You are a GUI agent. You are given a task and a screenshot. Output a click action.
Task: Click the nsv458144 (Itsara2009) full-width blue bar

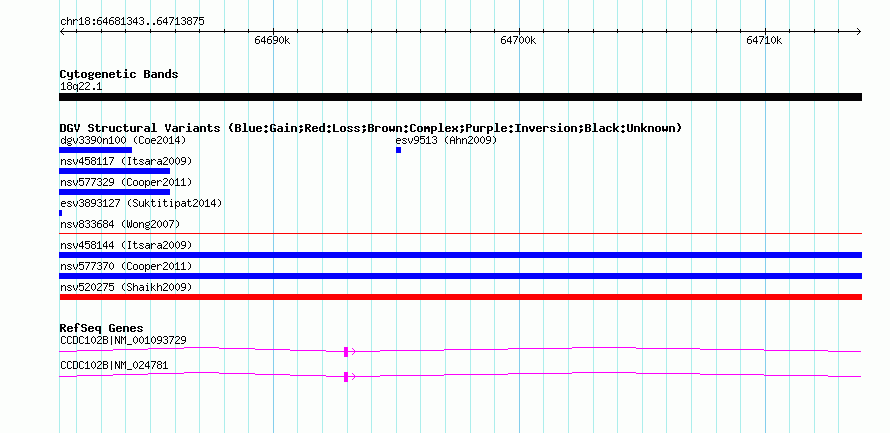pos(460,255)
